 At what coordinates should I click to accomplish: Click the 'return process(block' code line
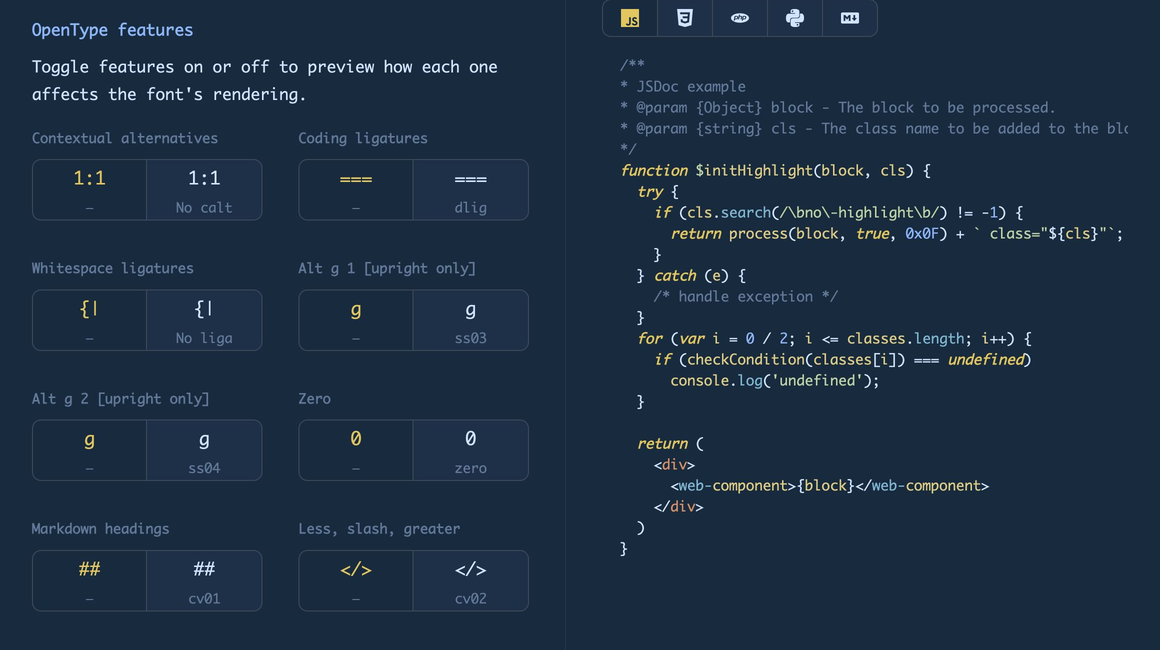click(897, 234)
